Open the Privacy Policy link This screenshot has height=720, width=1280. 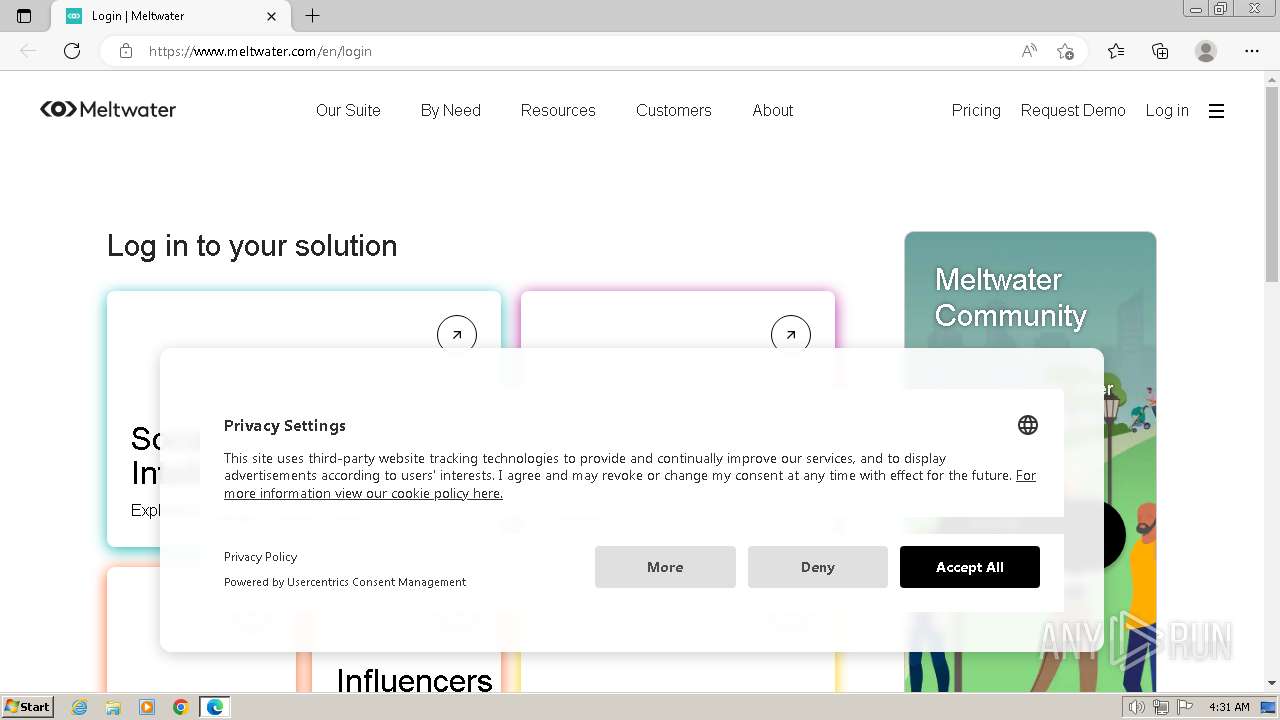260,557
